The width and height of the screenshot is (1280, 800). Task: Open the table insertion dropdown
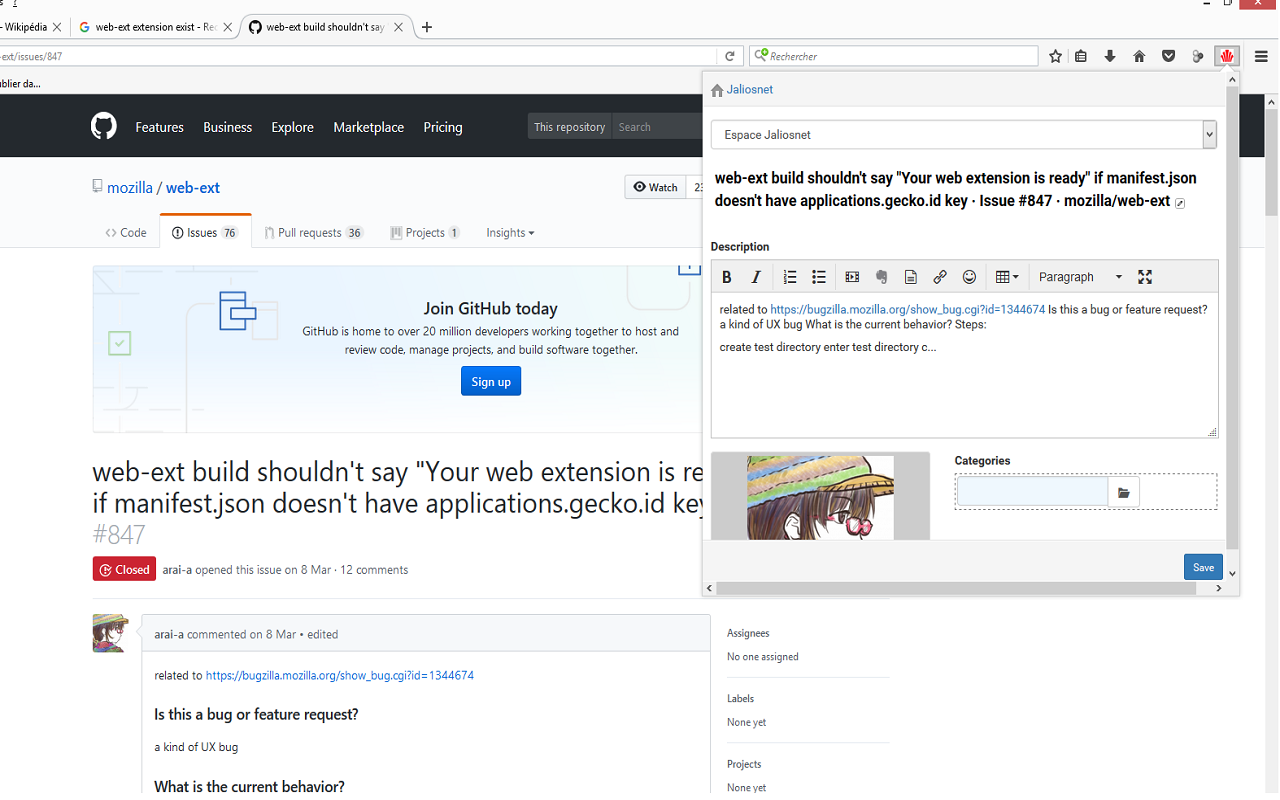(1007, 277)
